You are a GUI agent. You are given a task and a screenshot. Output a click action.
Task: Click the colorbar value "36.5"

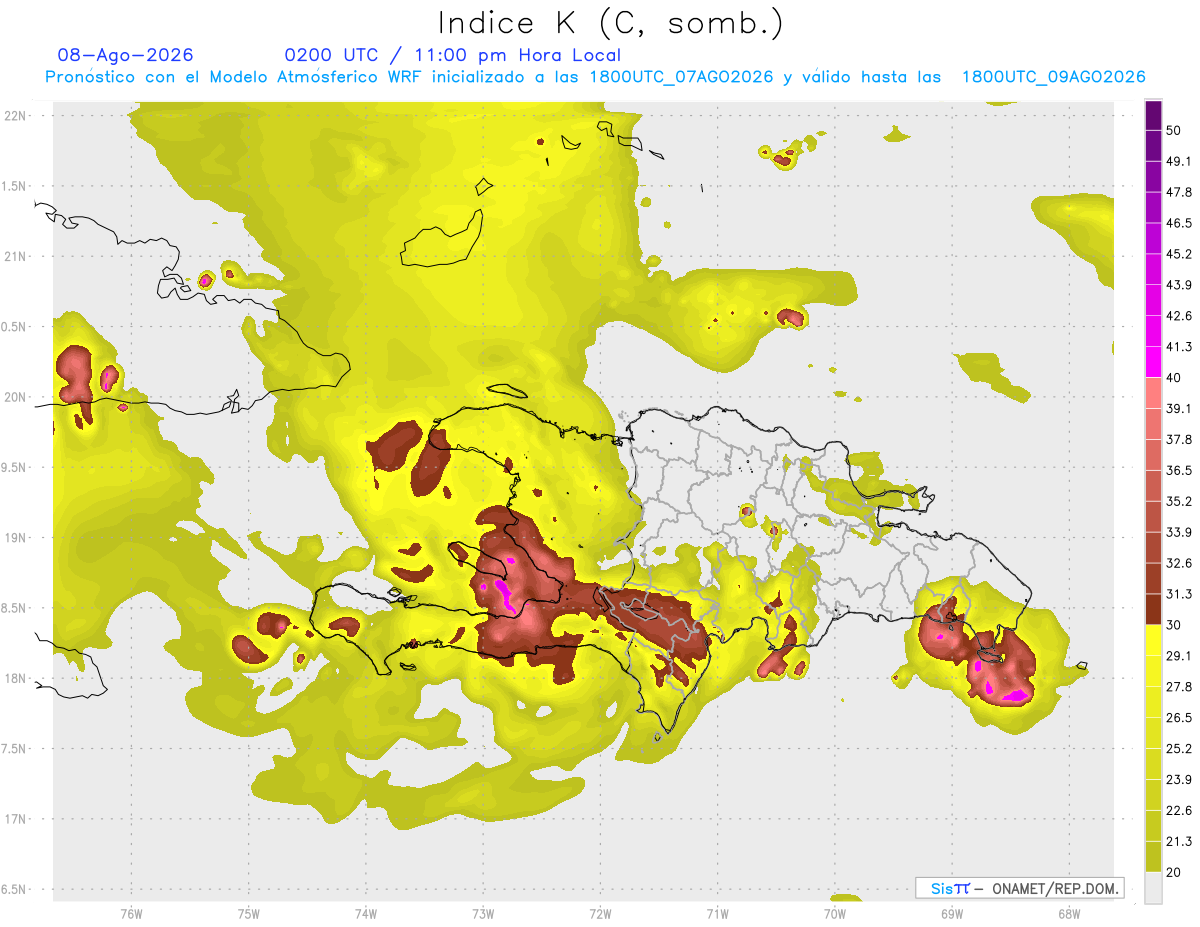click(1179, 470)
